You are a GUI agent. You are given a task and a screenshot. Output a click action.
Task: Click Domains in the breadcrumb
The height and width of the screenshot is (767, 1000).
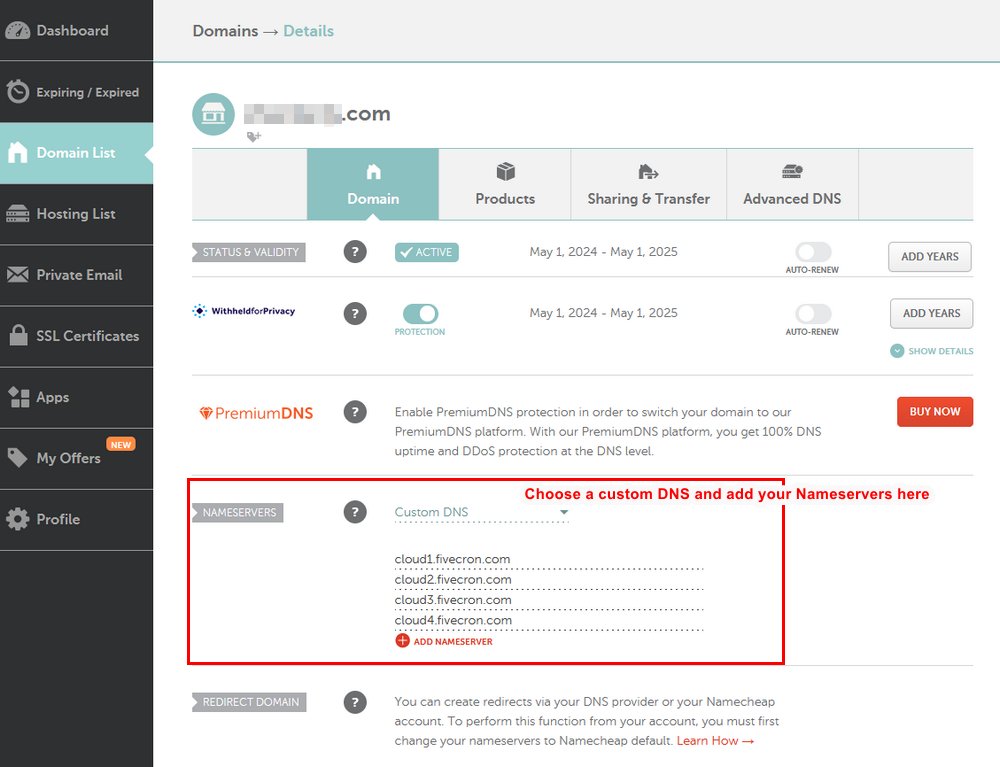(225, 31)
